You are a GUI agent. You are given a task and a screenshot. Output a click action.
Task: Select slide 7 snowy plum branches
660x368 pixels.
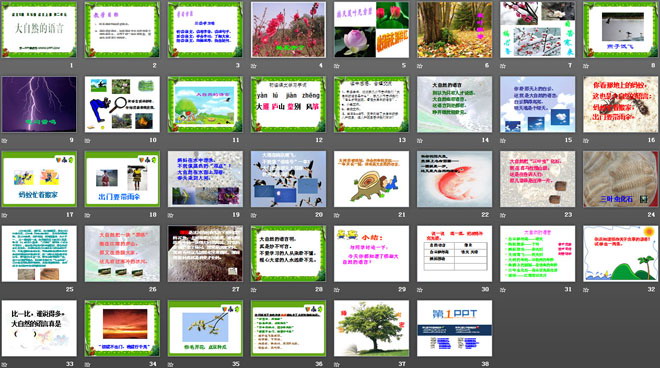538,29
